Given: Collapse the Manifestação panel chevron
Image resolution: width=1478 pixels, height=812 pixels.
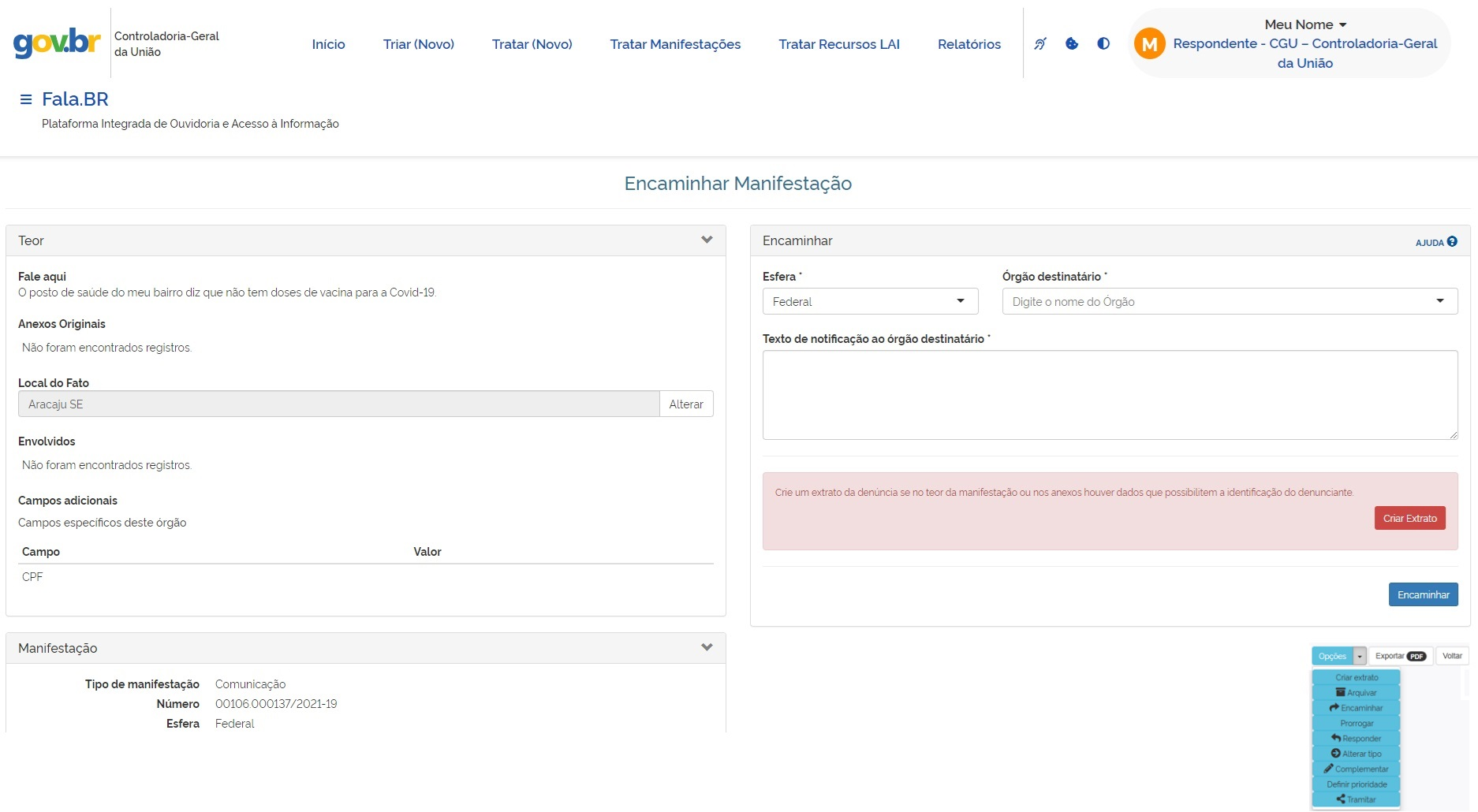Looking at the screenshot, I should (707, 648).
